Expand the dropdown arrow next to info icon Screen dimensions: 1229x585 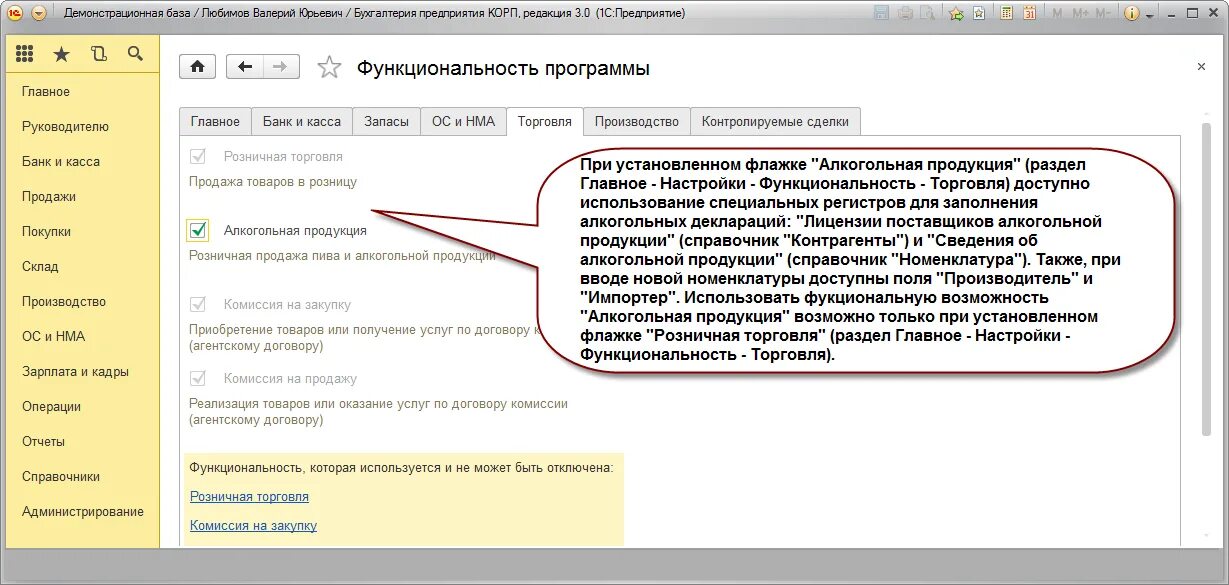pyautogui.click(x=1149, y=15)
